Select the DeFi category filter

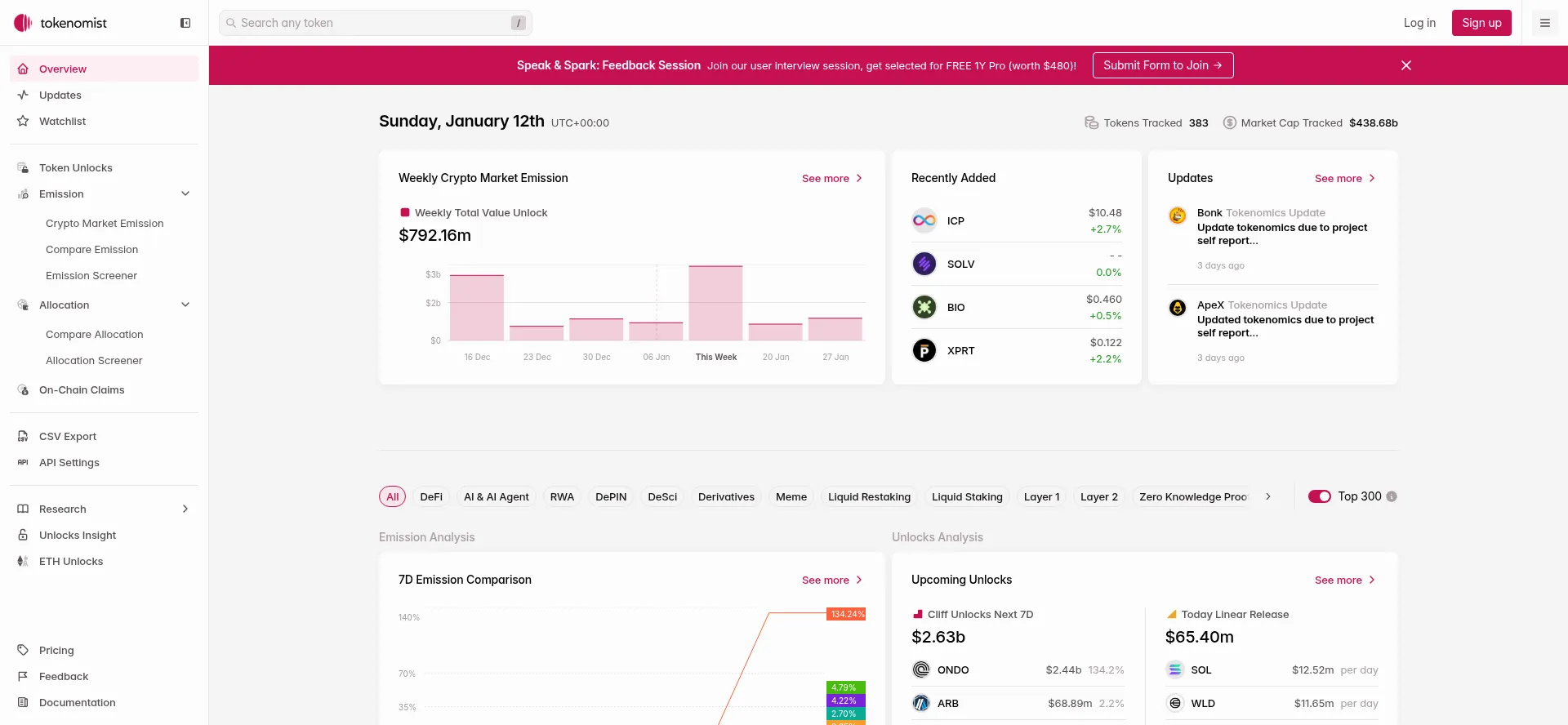tap(431, 496)
